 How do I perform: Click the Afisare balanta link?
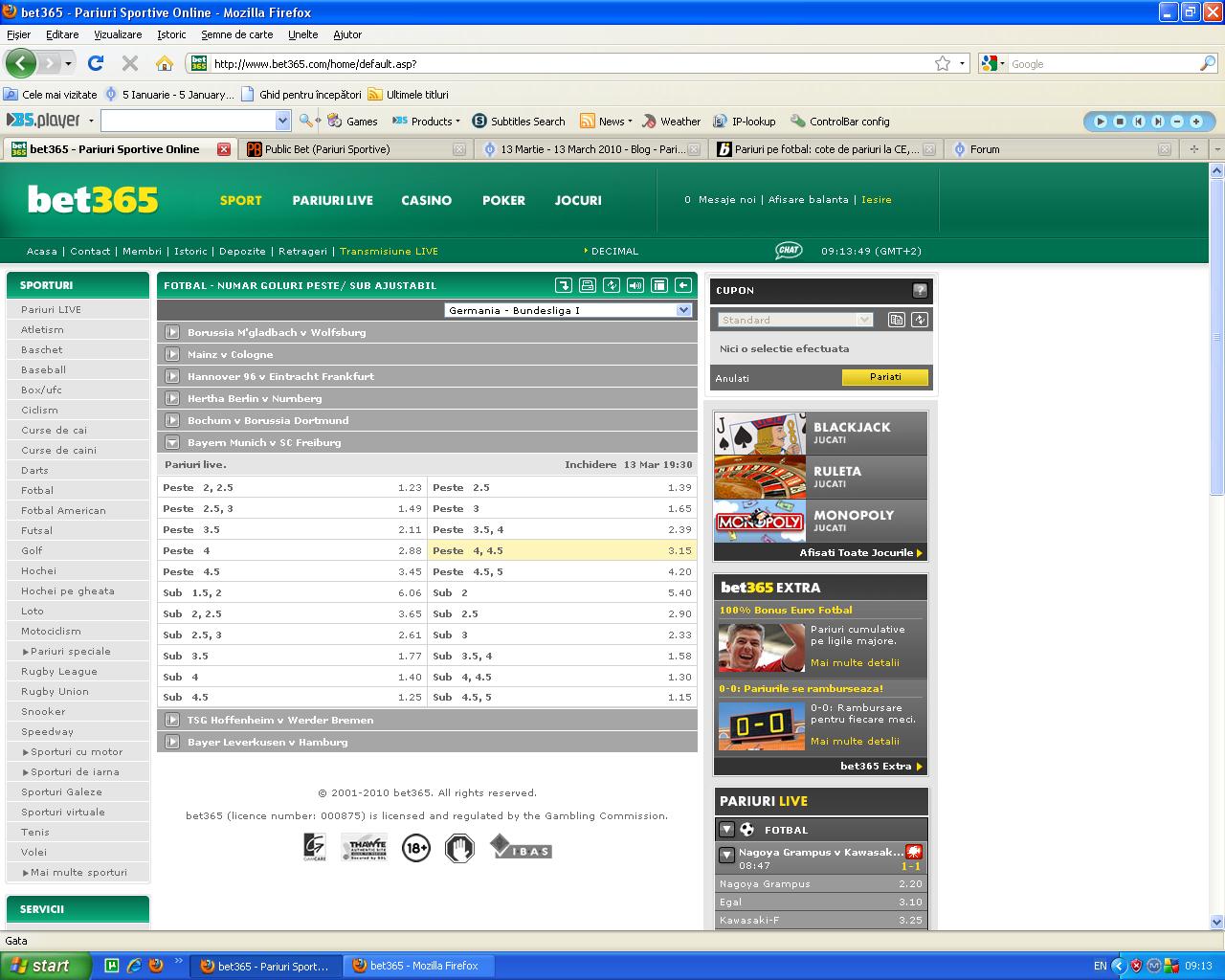809,200
